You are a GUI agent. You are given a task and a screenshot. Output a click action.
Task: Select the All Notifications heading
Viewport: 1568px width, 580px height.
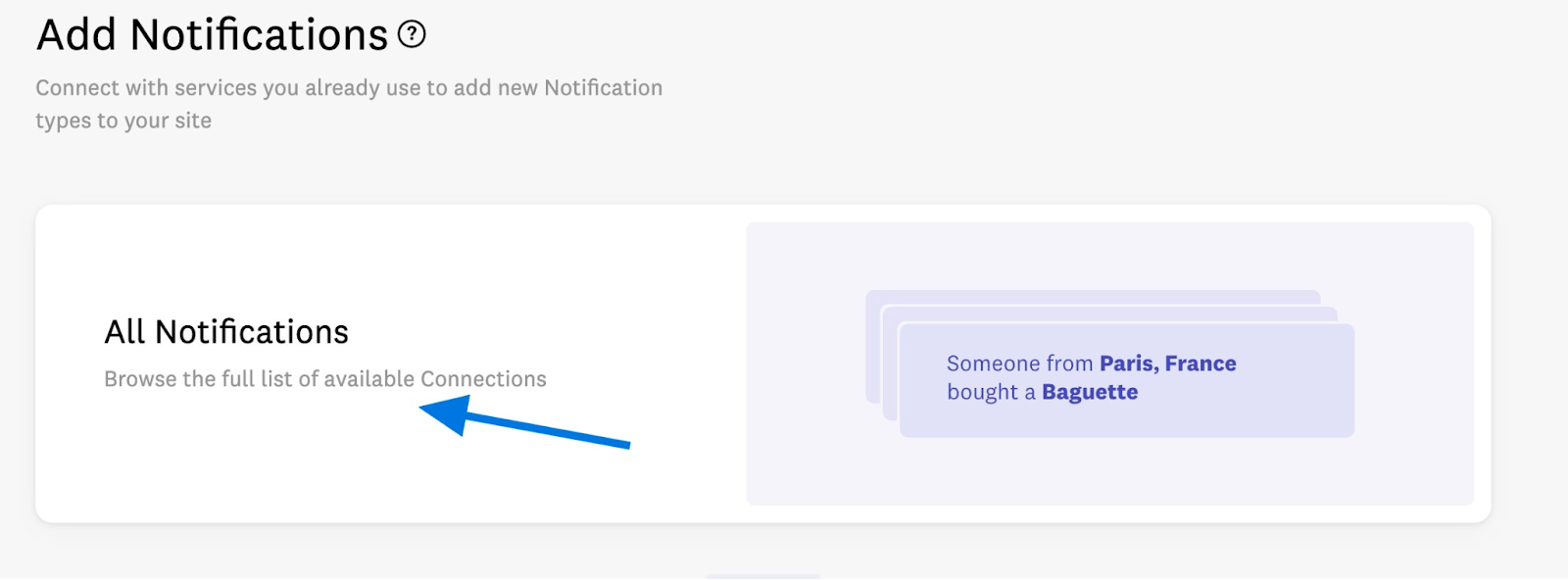[226, 331]
